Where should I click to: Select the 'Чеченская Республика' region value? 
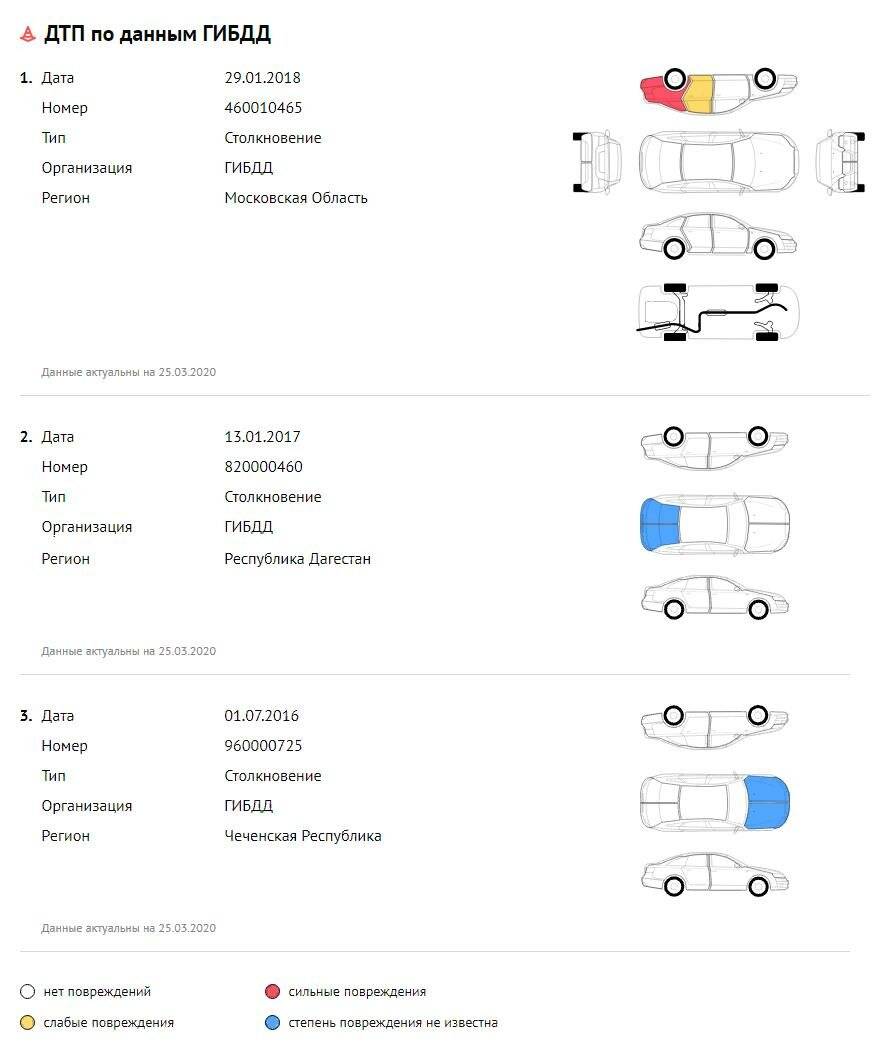pyautogui.click(x=302, y=836)
